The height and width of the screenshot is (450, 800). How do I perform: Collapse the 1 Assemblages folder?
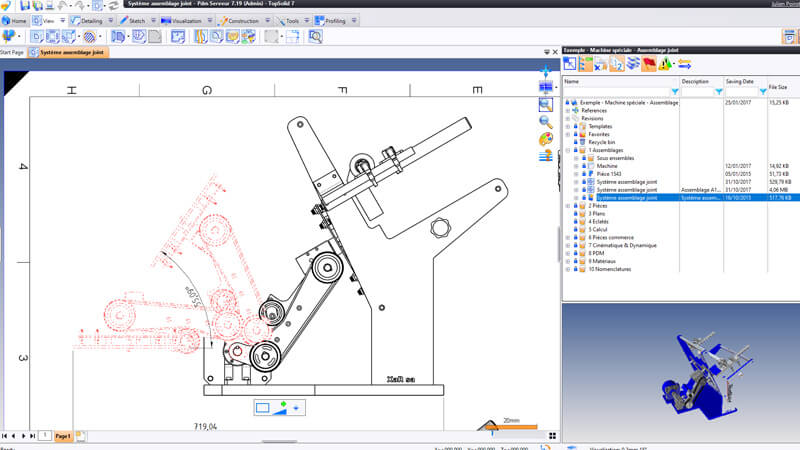click(x=567, y=150)
